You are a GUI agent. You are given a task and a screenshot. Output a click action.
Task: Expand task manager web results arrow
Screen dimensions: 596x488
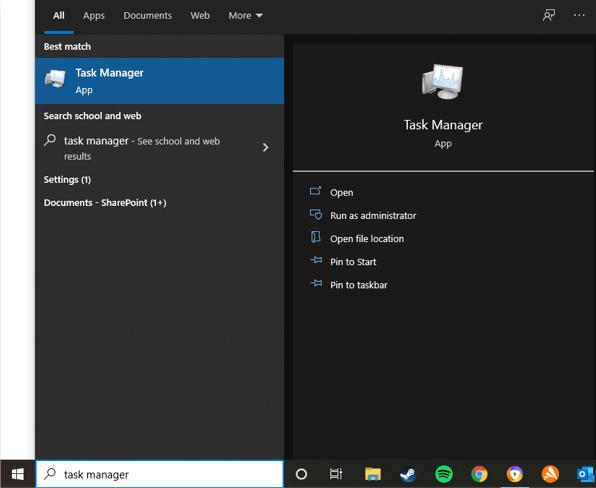[x=265, y=147]
